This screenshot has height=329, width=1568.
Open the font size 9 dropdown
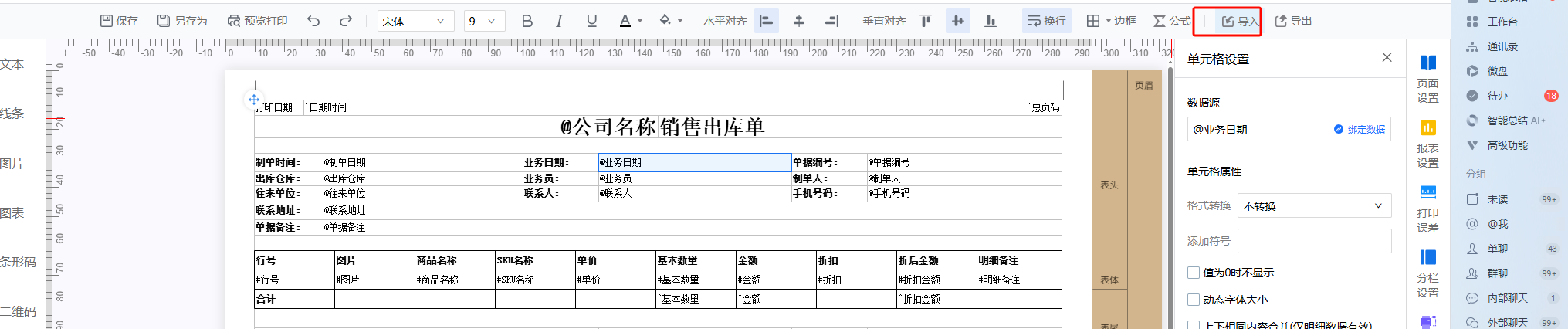[485, 21]
